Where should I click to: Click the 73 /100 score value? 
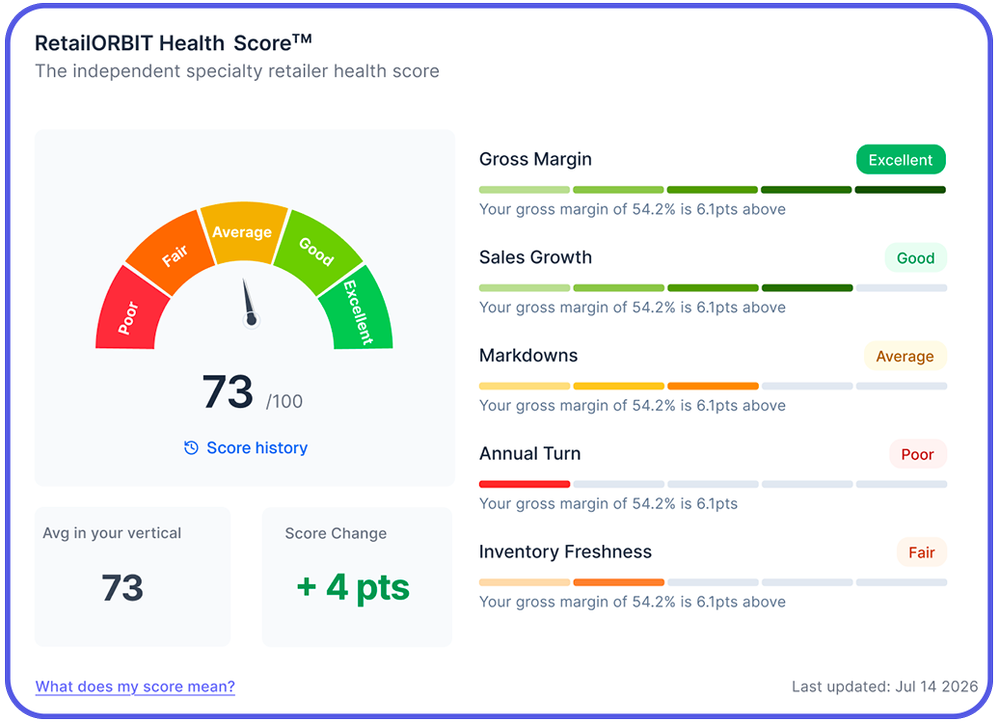click(x=253, y=393)
